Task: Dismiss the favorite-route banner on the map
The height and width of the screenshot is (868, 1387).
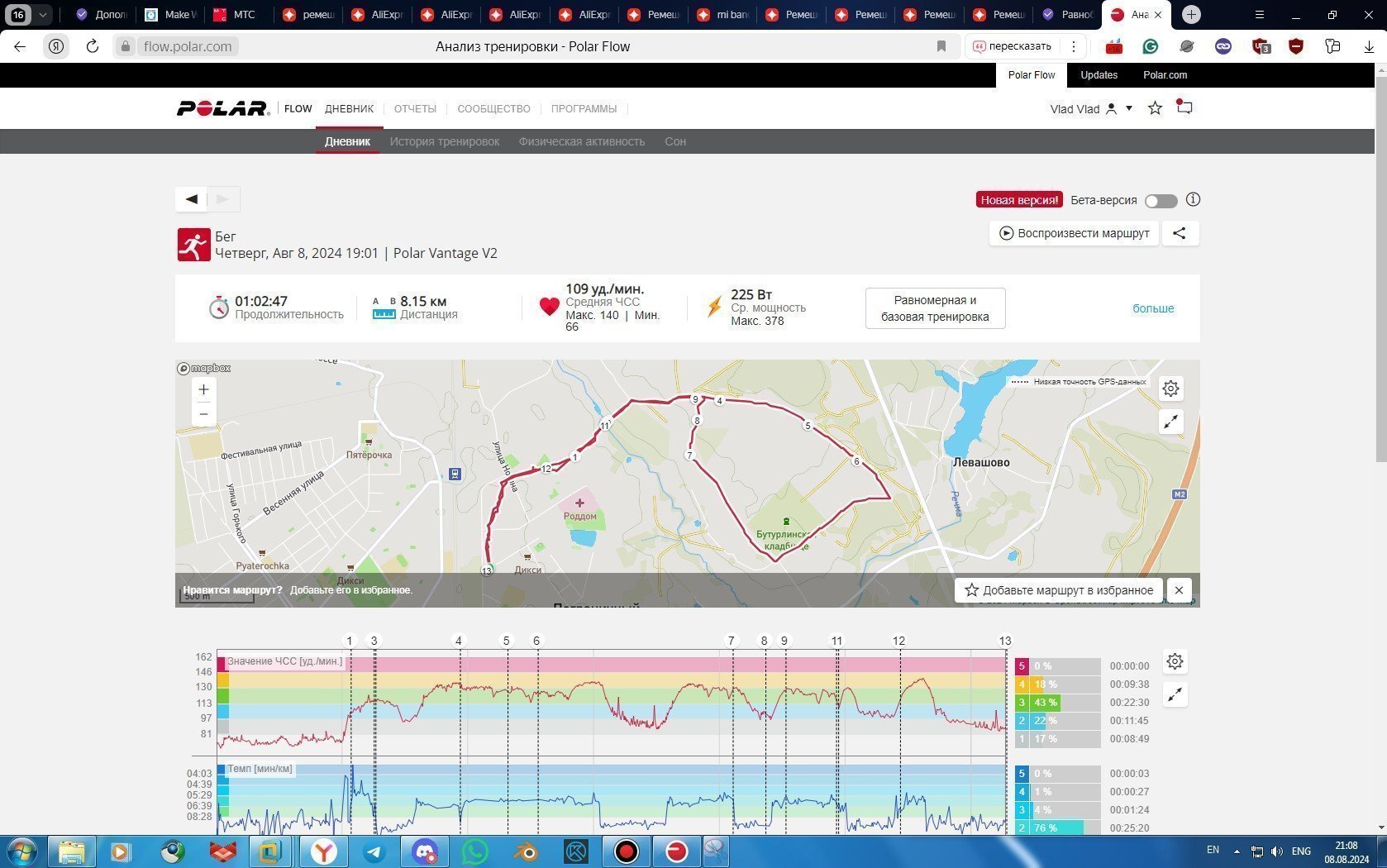Action: 1180,590
